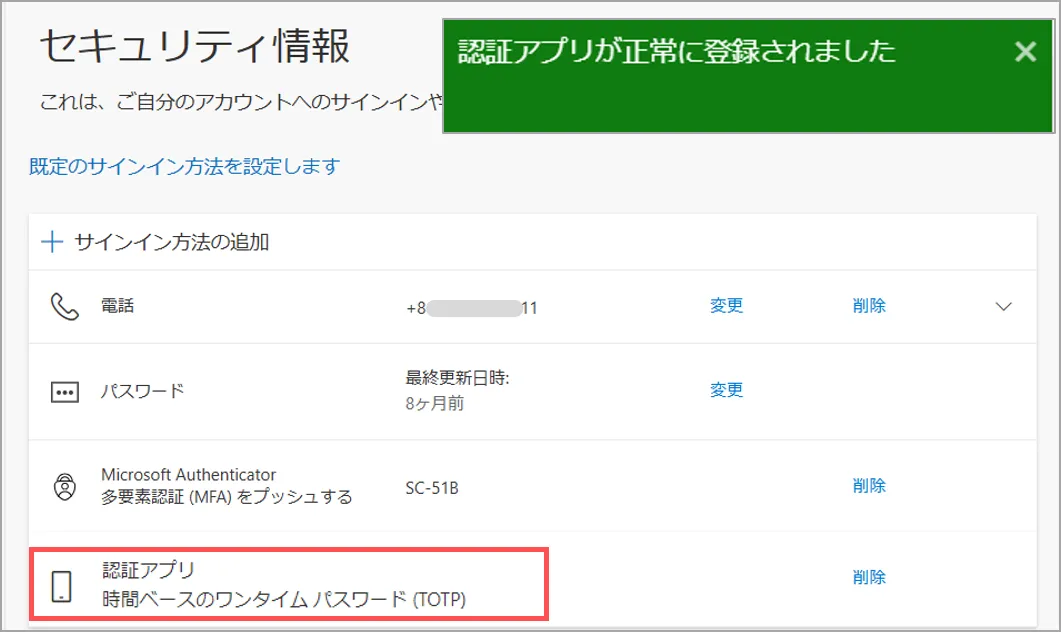Dismiss the green registration success notification
1061x632 pixels.
[1025, 52]
